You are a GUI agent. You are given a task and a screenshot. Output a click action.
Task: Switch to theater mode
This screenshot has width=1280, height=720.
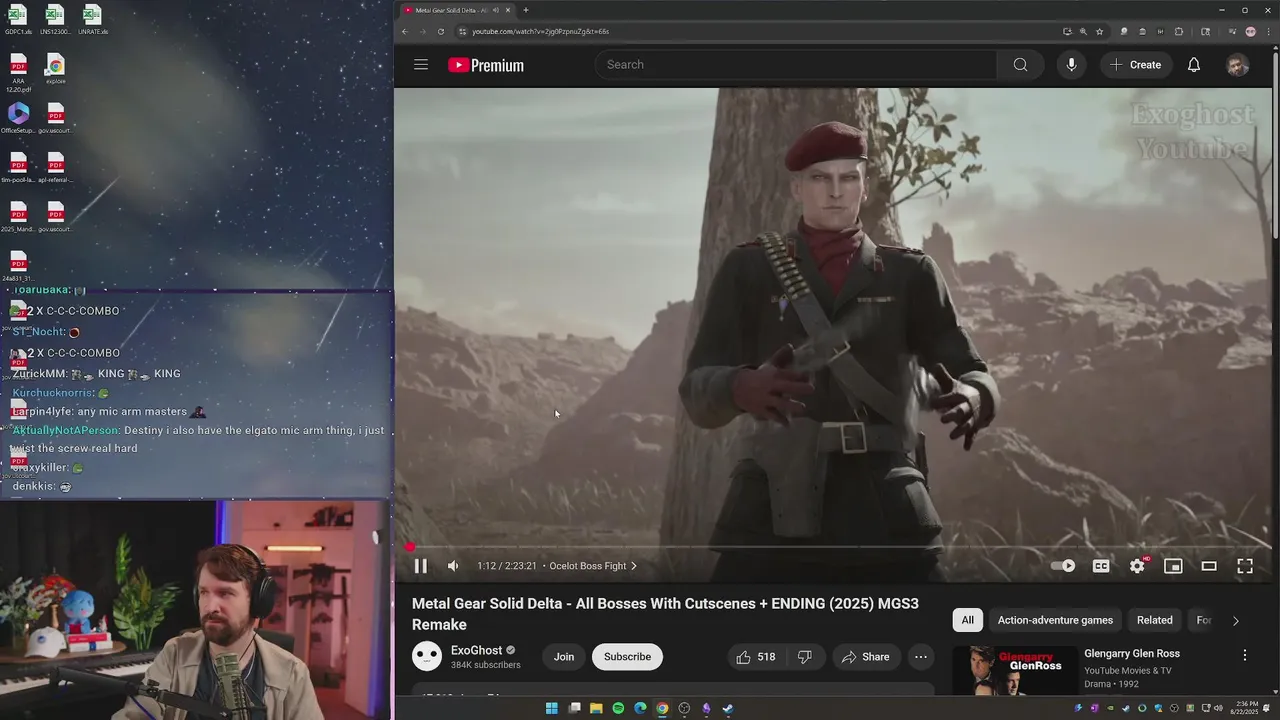[1209, 566]
